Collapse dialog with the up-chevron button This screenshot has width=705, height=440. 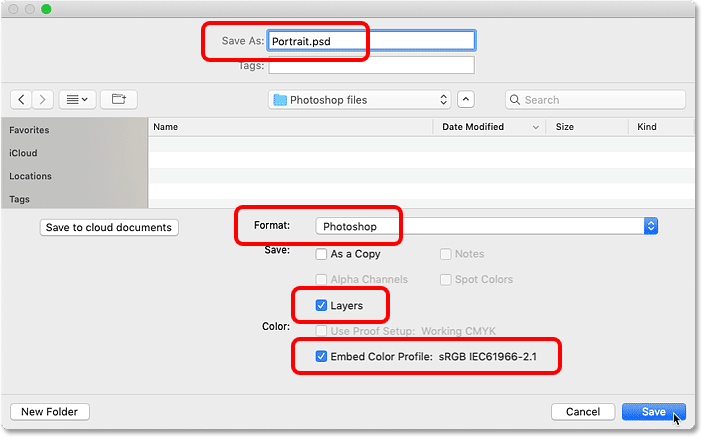click(466, 99)
